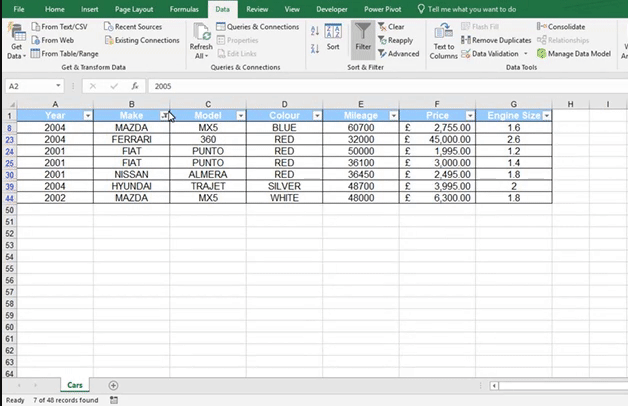The width and height of the screenshot is (628, 406).
Task: Clear the filter using Clear button
Action: tap(391, 27)
